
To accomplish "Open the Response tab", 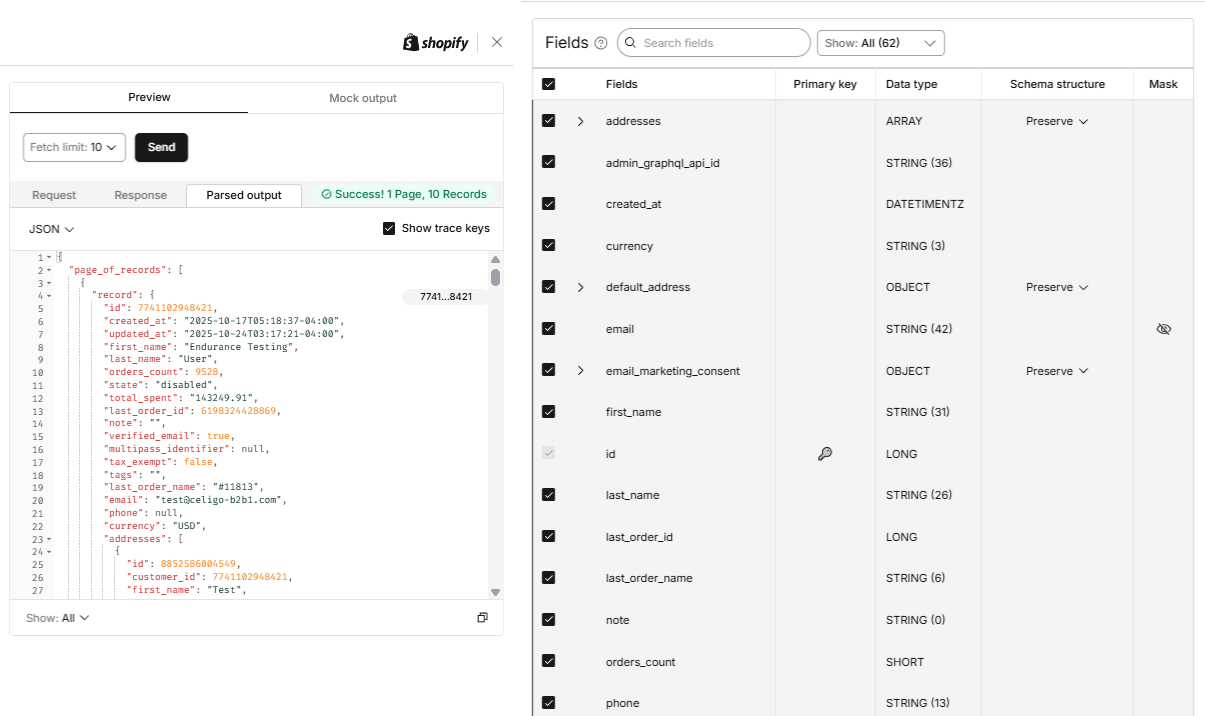I will [140, 195].
